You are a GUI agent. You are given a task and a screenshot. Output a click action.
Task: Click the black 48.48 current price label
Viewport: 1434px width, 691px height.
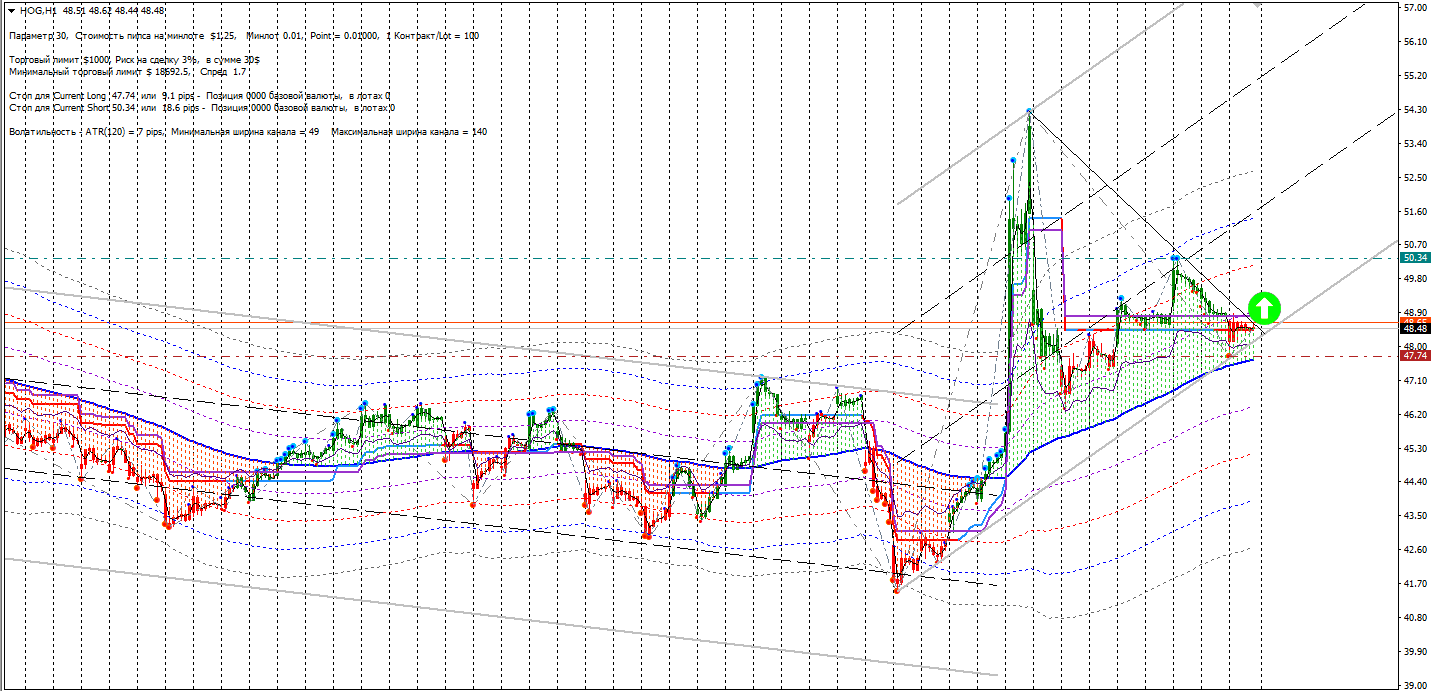(x=1414, y=329)
